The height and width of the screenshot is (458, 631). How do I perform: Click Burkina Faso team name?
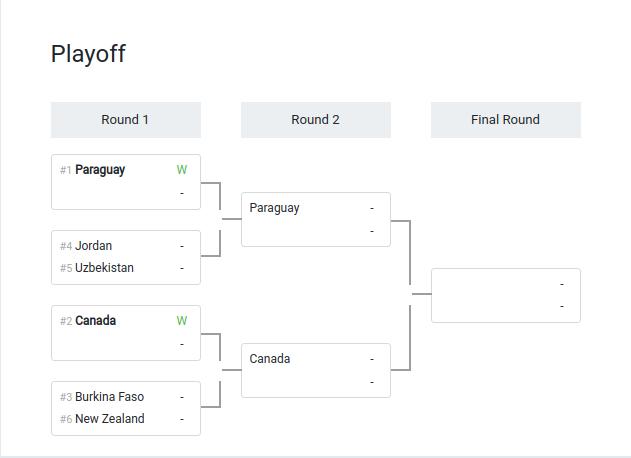(109, 396)
